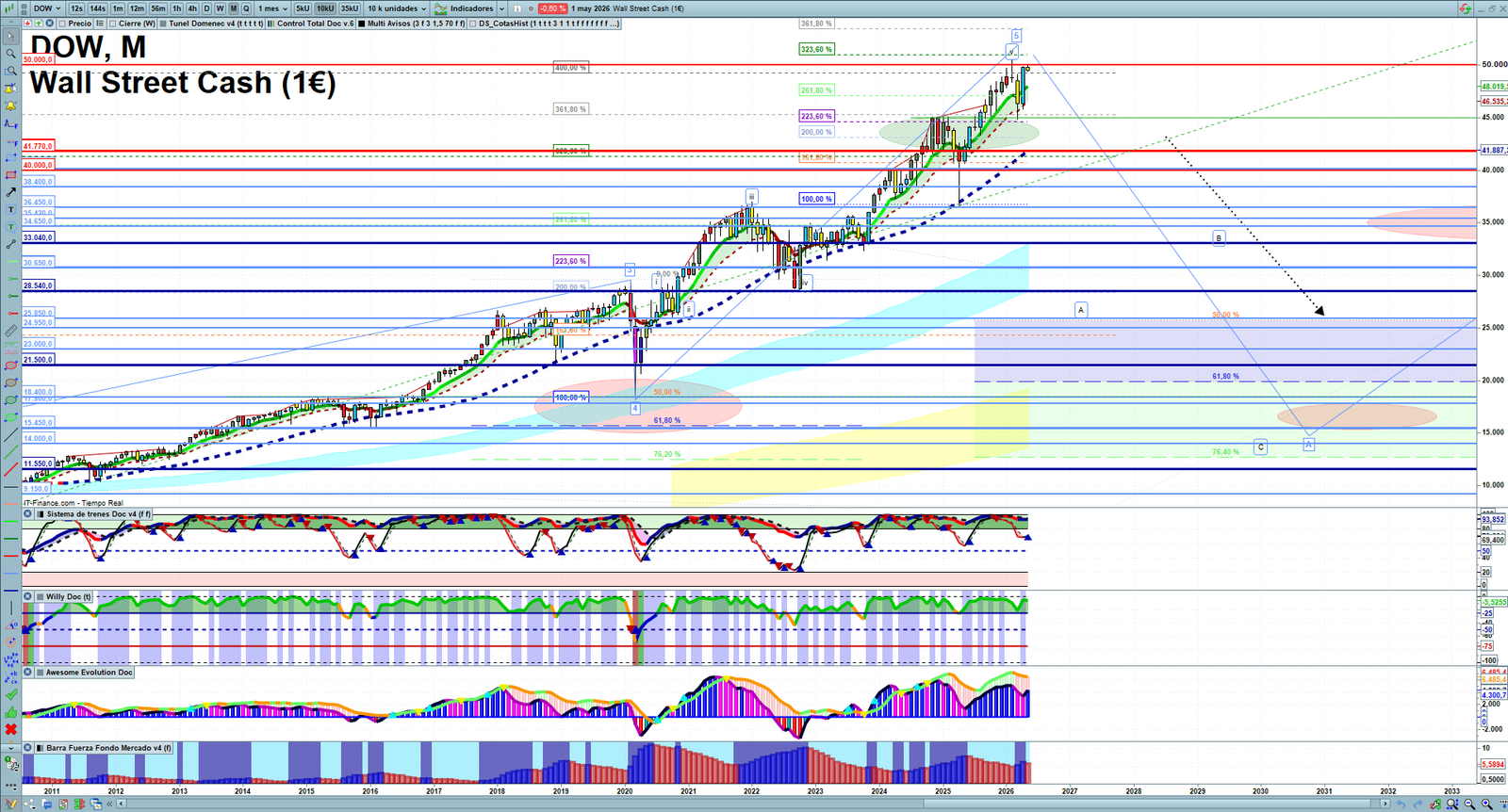Toggle the Cierre (W) checkbox

pyautogui.click(x=113, y=24)
